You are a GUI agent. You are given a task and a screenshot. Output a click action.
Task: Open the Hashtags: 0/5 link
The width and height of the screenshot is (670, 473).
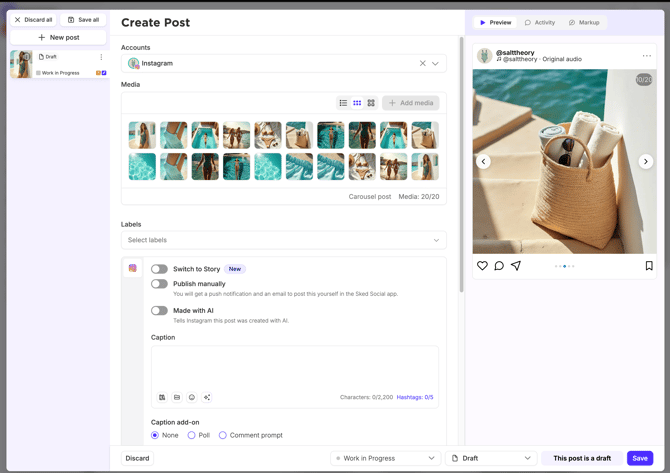coord(415,397)
